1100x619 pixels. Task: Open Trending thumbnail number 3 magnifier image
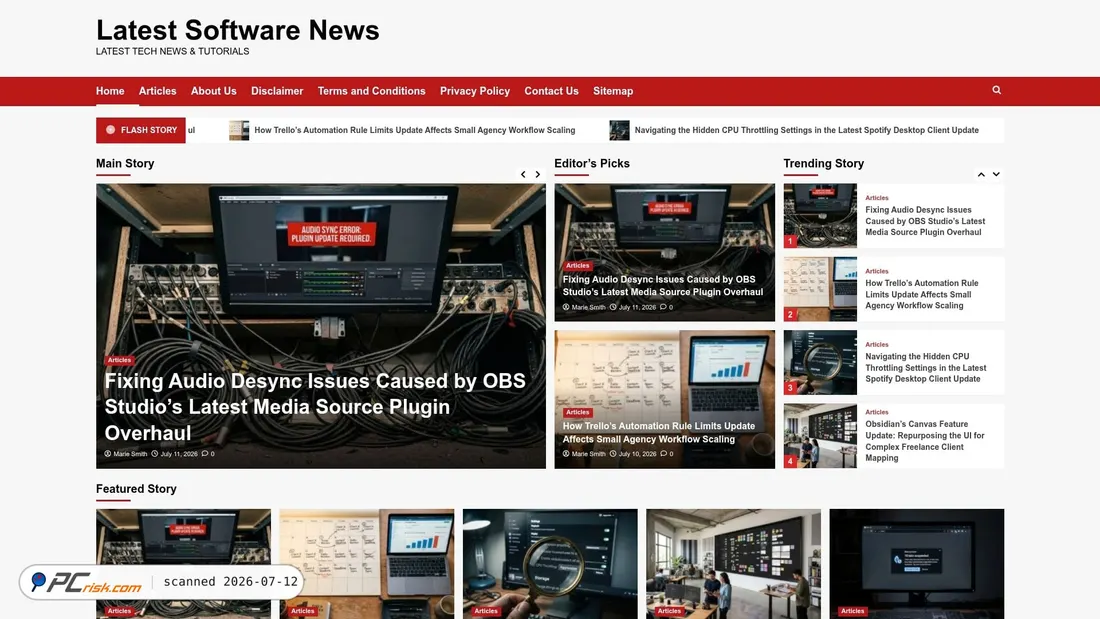(820, 362)
